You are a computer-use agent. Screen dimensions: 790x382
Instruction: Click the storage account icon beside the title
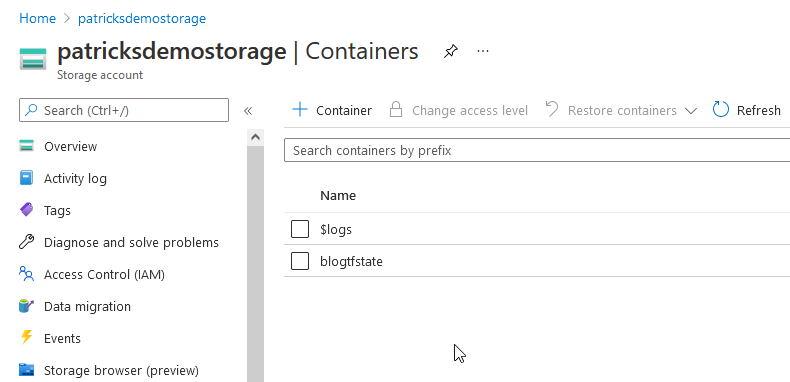(33, 58)
